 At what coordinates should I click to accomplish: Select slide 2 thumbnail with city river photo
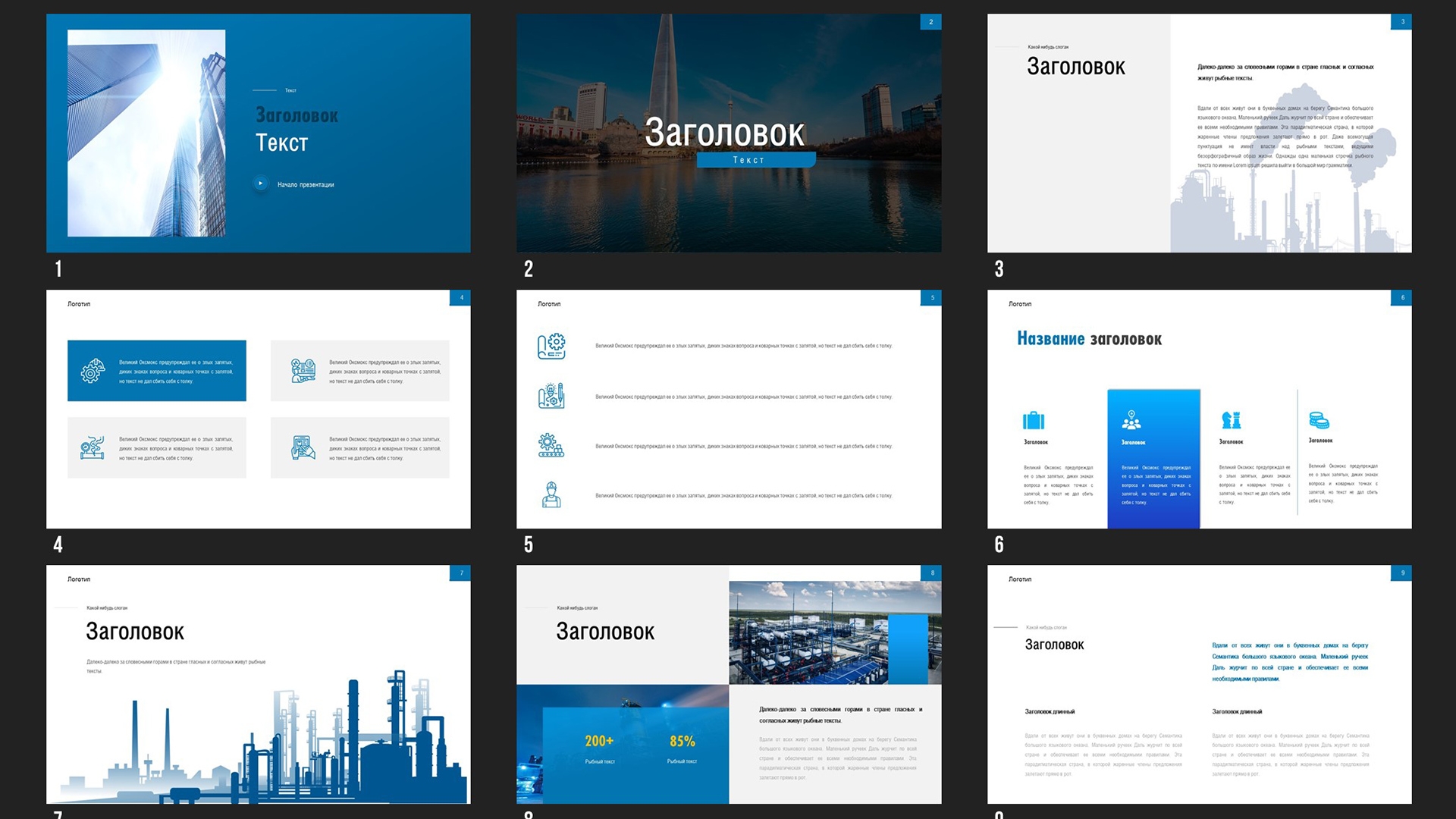(x=729, y=133)
